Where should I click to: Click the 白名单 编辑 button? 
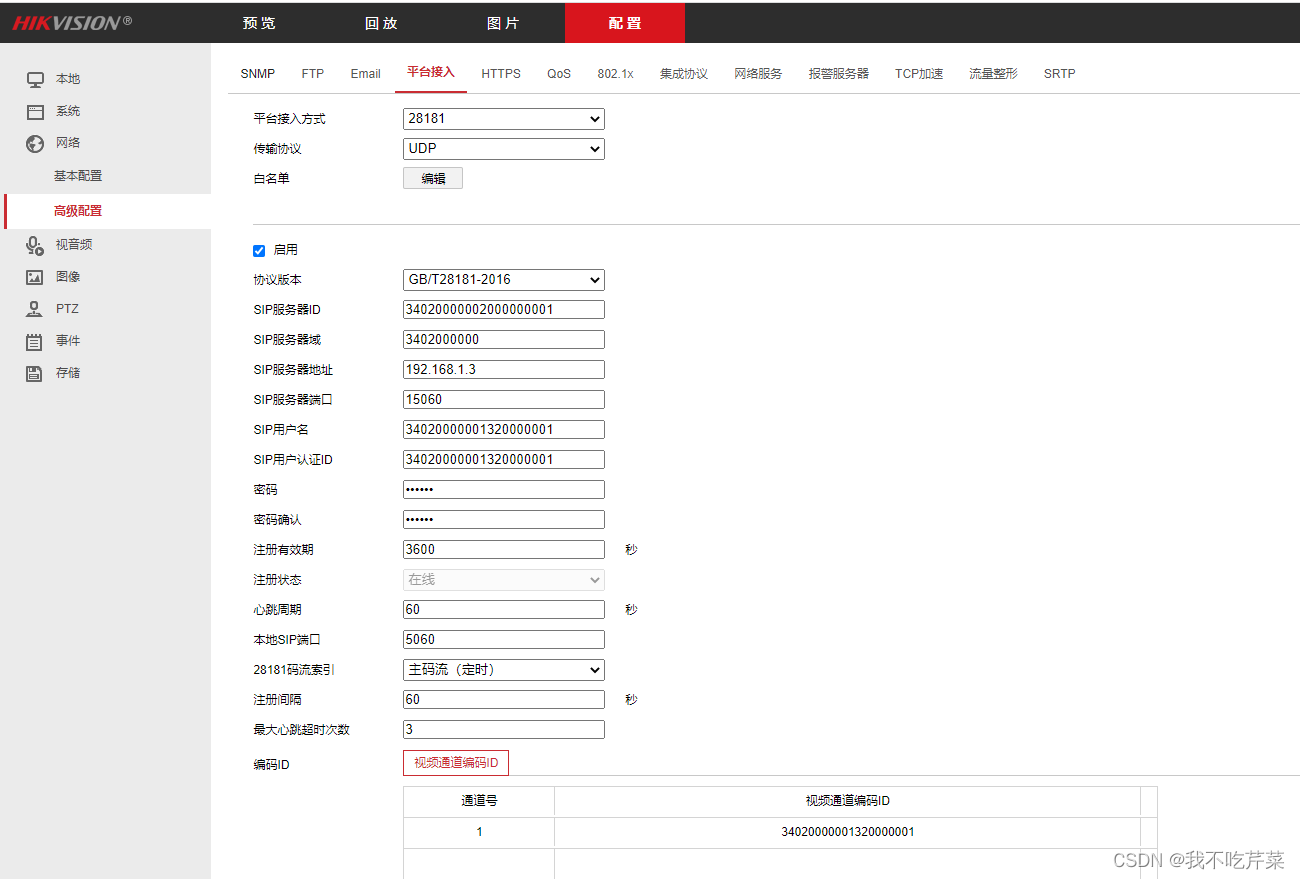point(433,179)
